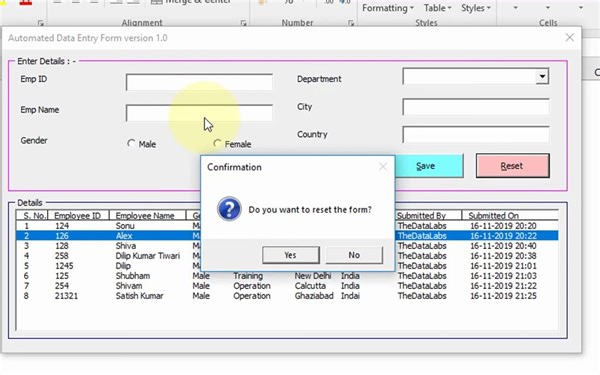Click the pink Reset button
Viewport: 600px width, 375px height.
click(512, 166)
